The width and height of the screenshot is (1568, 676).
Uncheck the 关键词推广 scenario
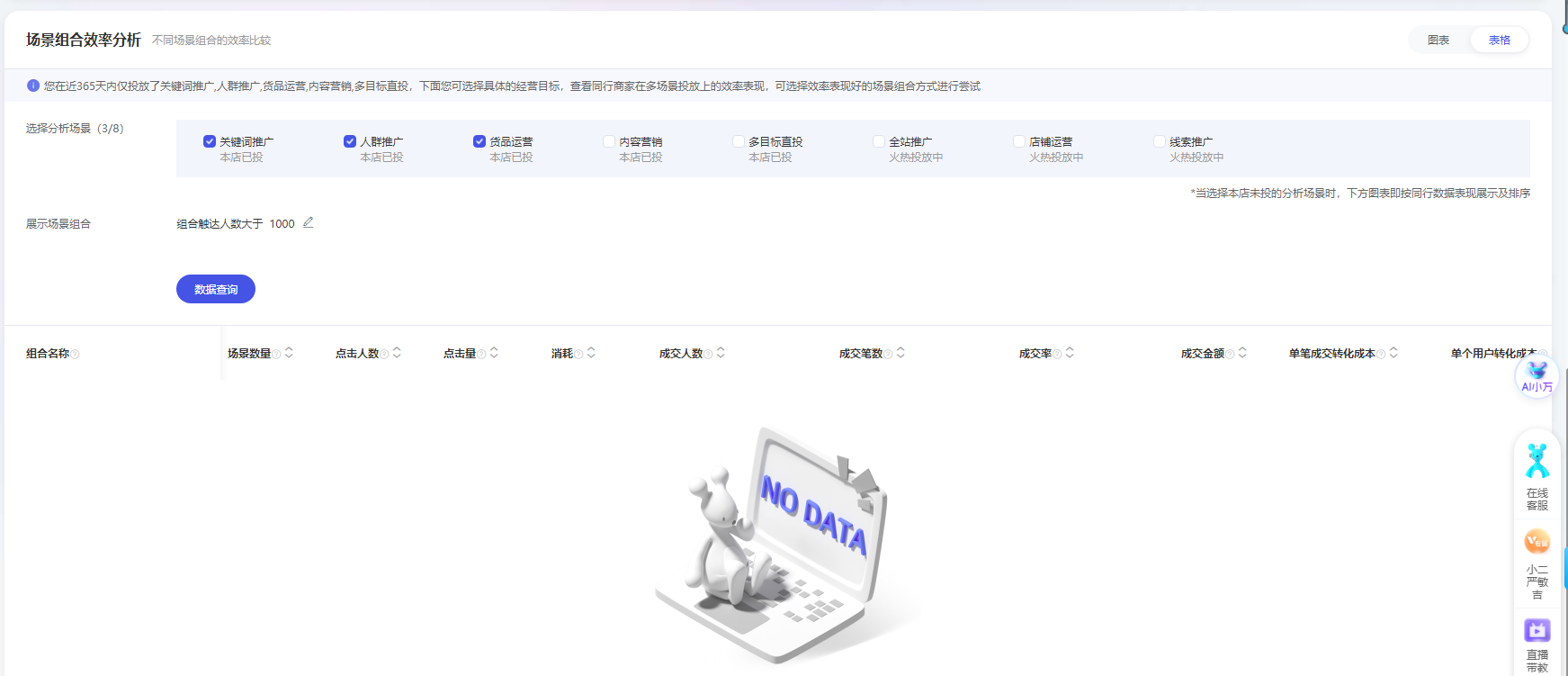pos(210,141)
